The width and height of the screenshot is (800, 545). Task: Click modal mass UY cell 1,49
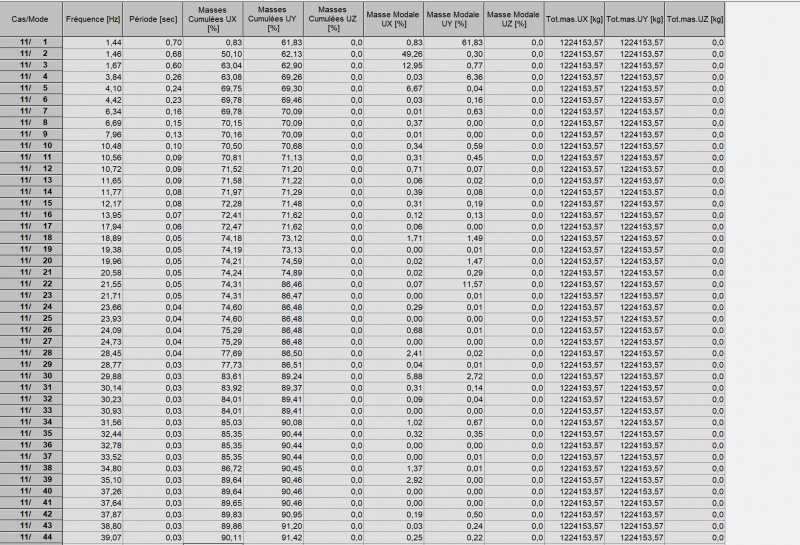pyautogui.click(x=454, y=238)
